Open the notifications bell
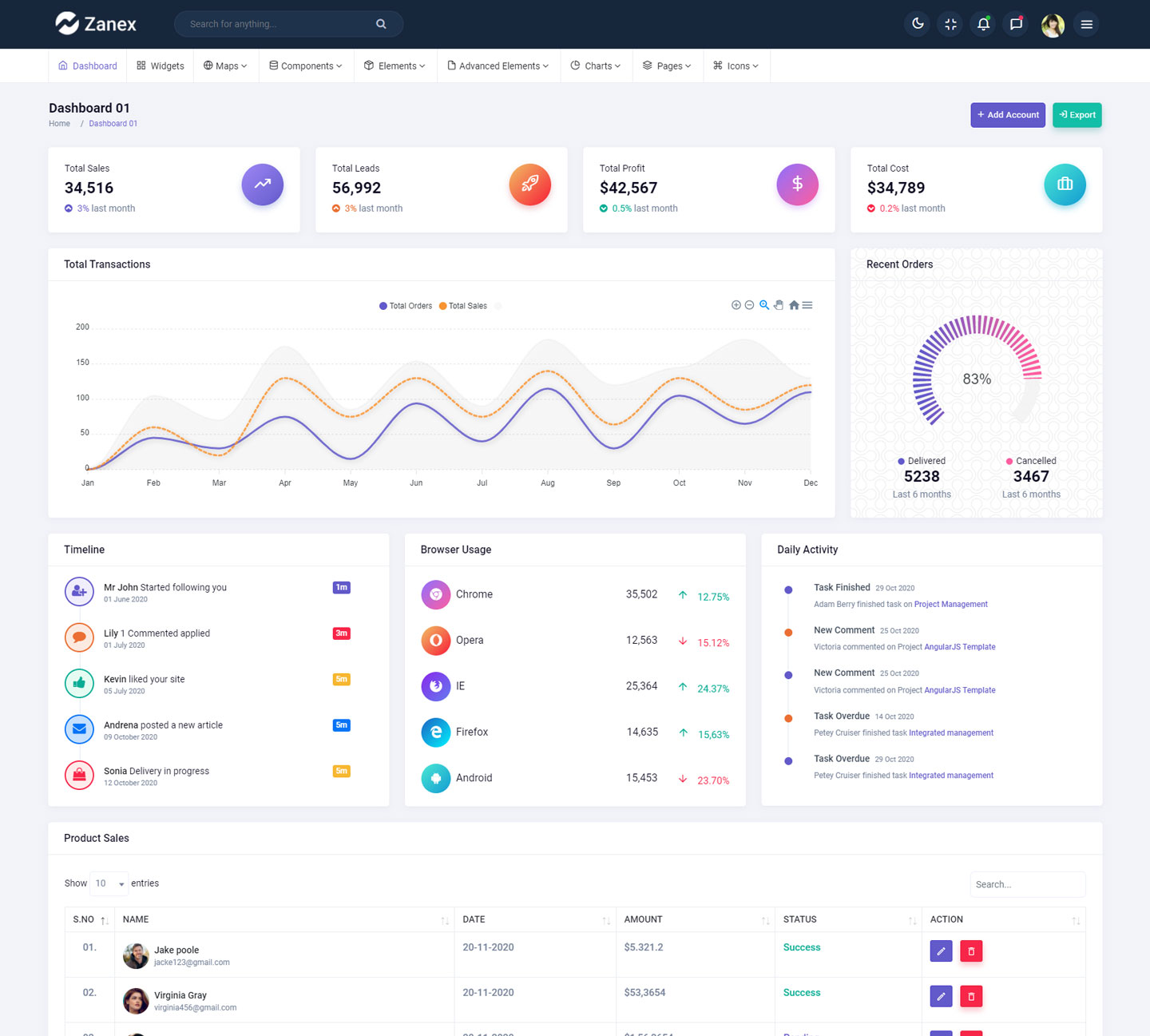Screen dimensions: 1150x1036 pyautogui.click(x=983, y=24)
